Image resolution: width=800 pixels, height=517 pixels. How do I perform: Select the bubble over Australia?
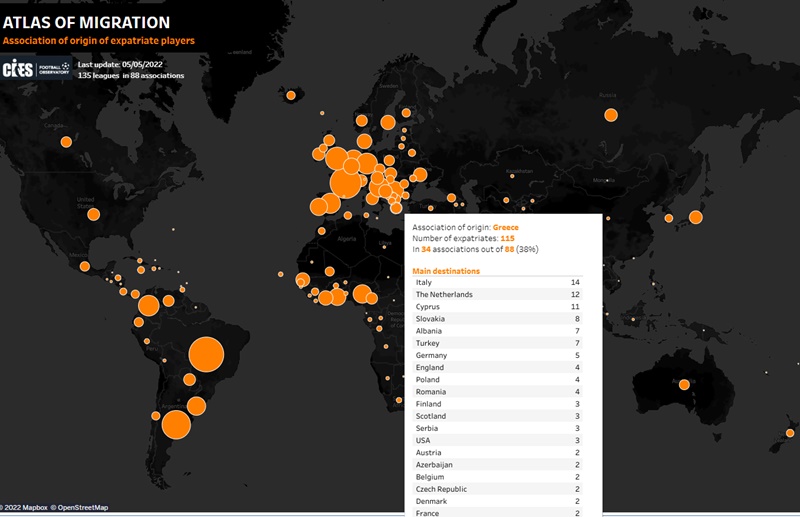pos(684,385)
